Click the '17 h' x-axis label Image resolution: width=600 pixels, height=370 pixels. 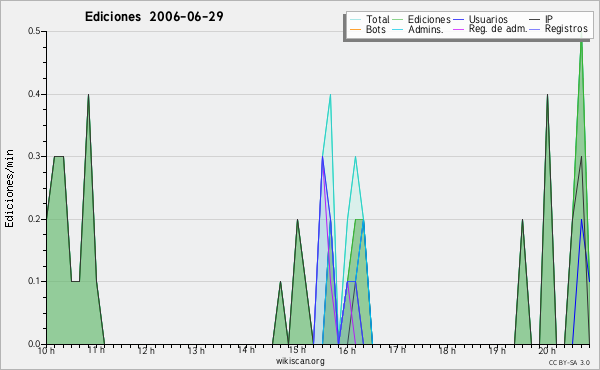[x=397, y=350]
